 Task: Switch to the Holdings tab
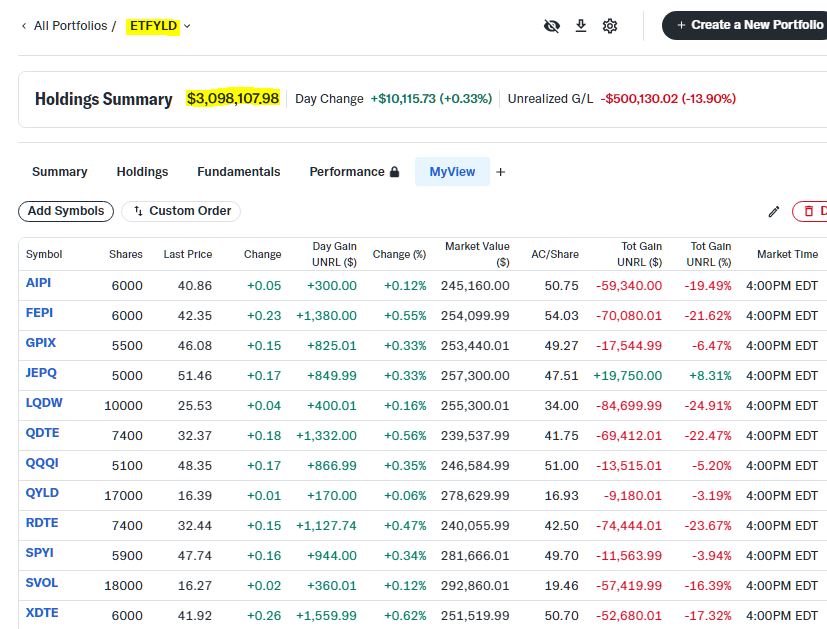(x=142, y=172)
